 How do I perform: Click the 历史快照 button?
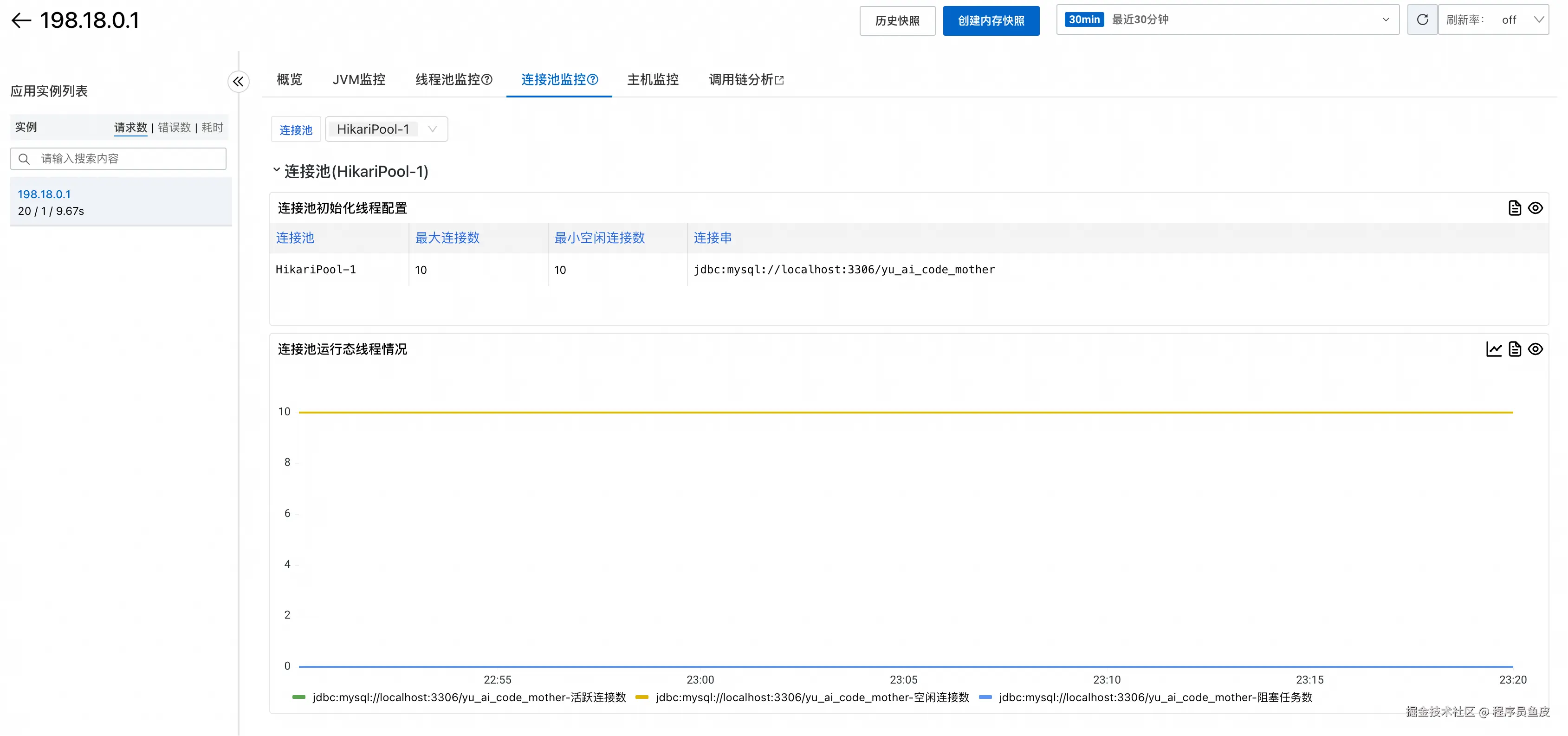897,21
